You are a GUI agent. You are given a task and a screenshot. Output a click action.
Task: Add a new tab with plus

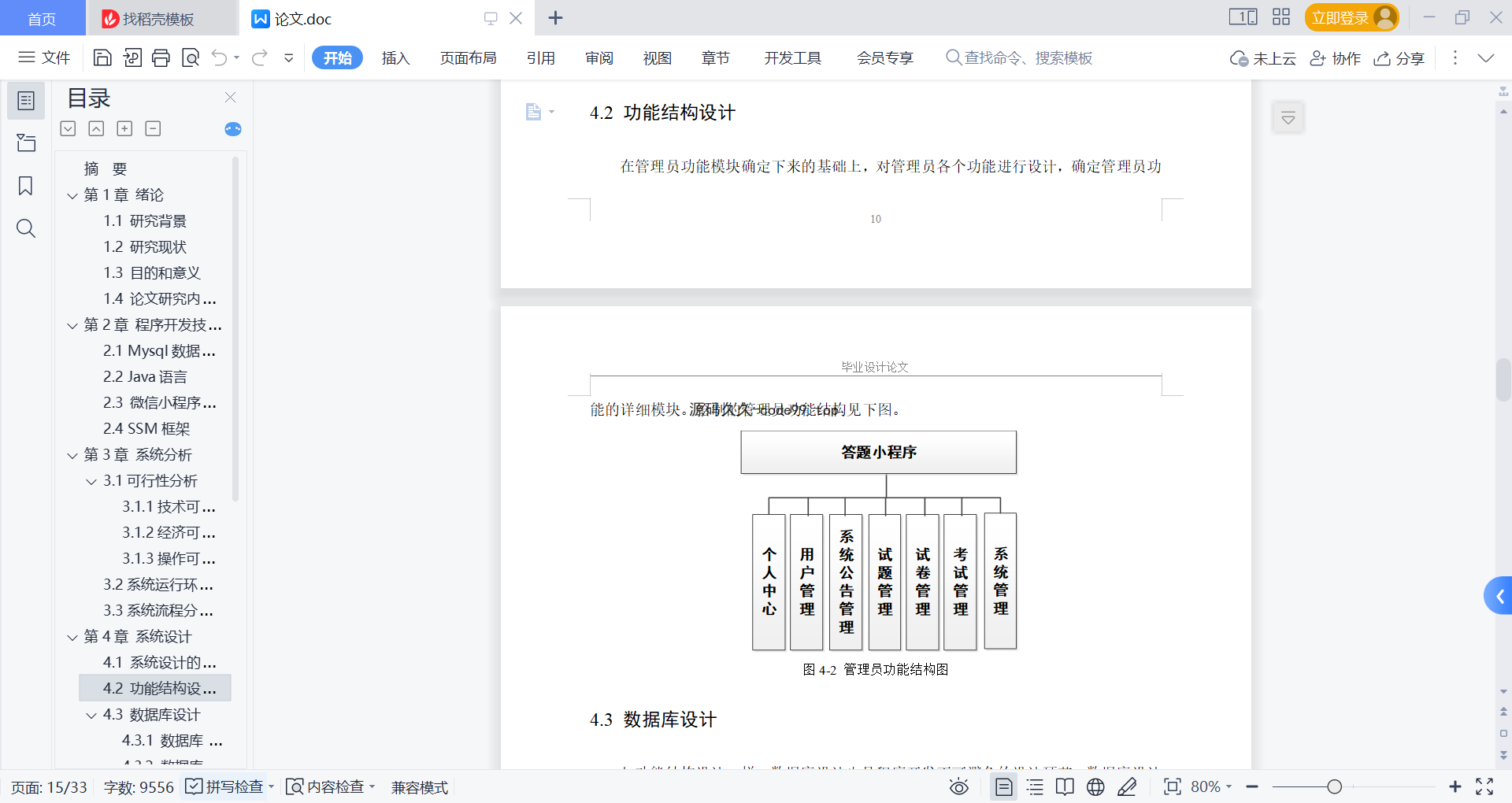(x=555, y=18)
